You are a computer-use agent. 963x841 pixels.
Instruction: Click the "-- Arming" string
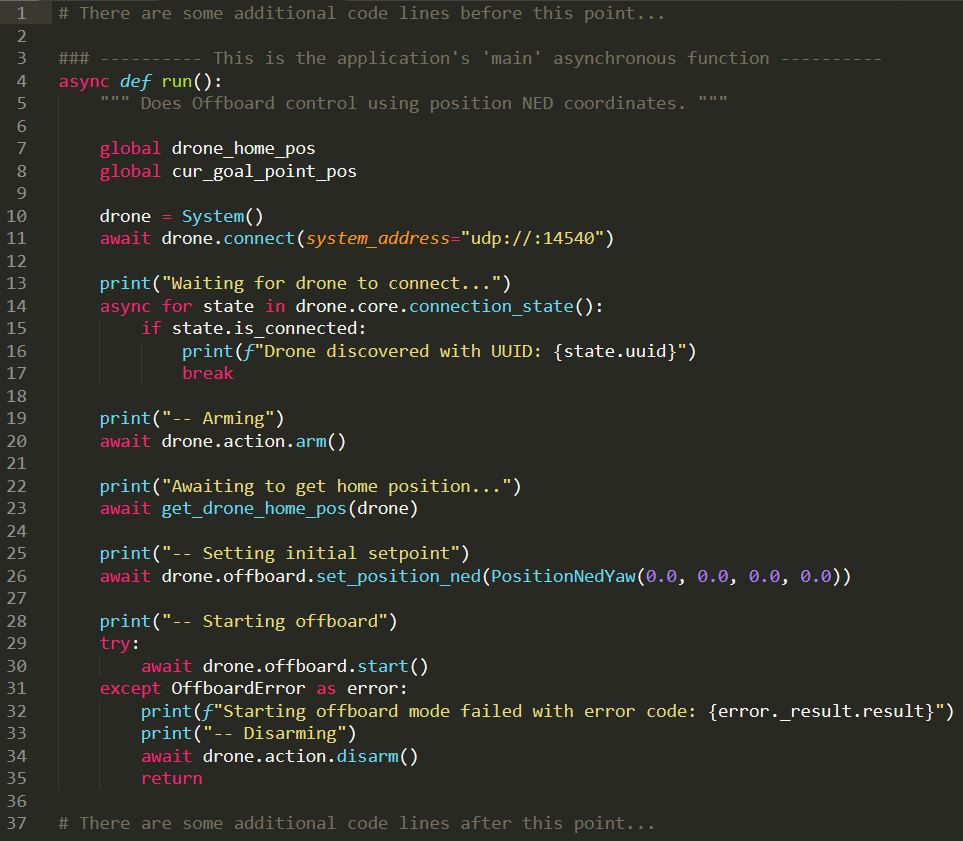pyautogui.click(x=217, y=418)
